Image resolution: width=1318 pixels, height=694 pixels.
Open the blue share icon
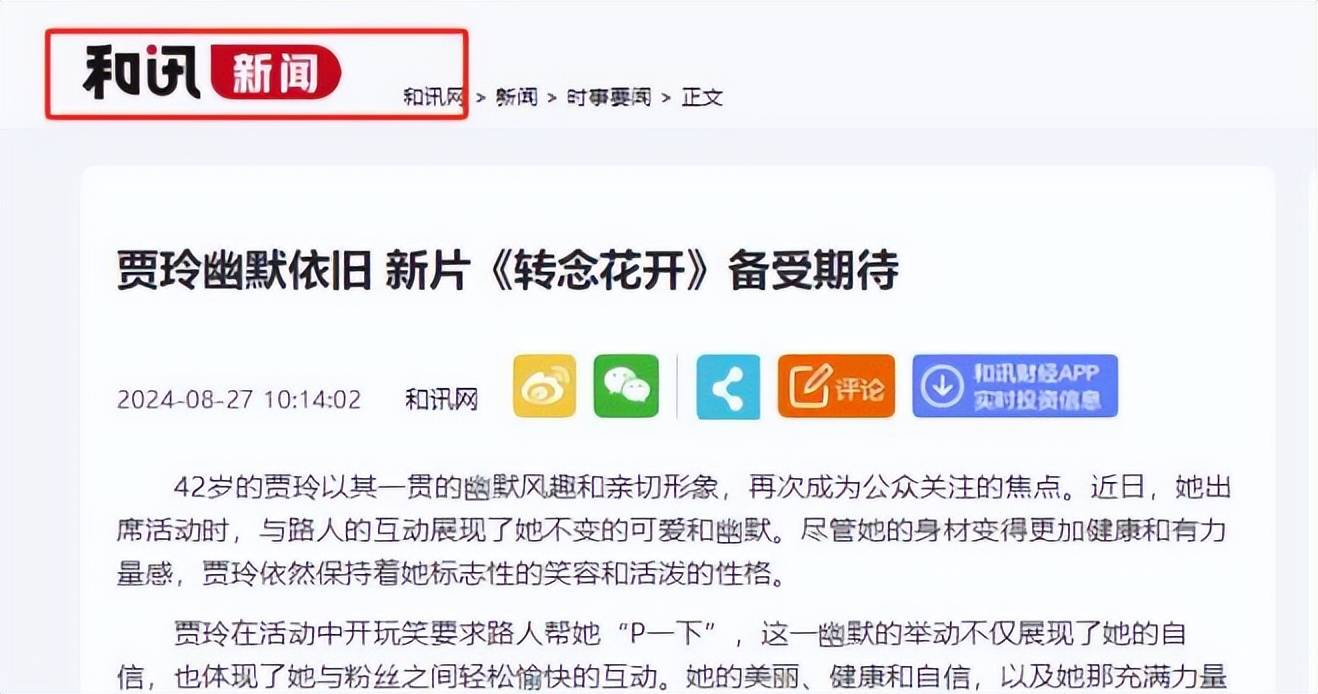(x=728, y=386)
